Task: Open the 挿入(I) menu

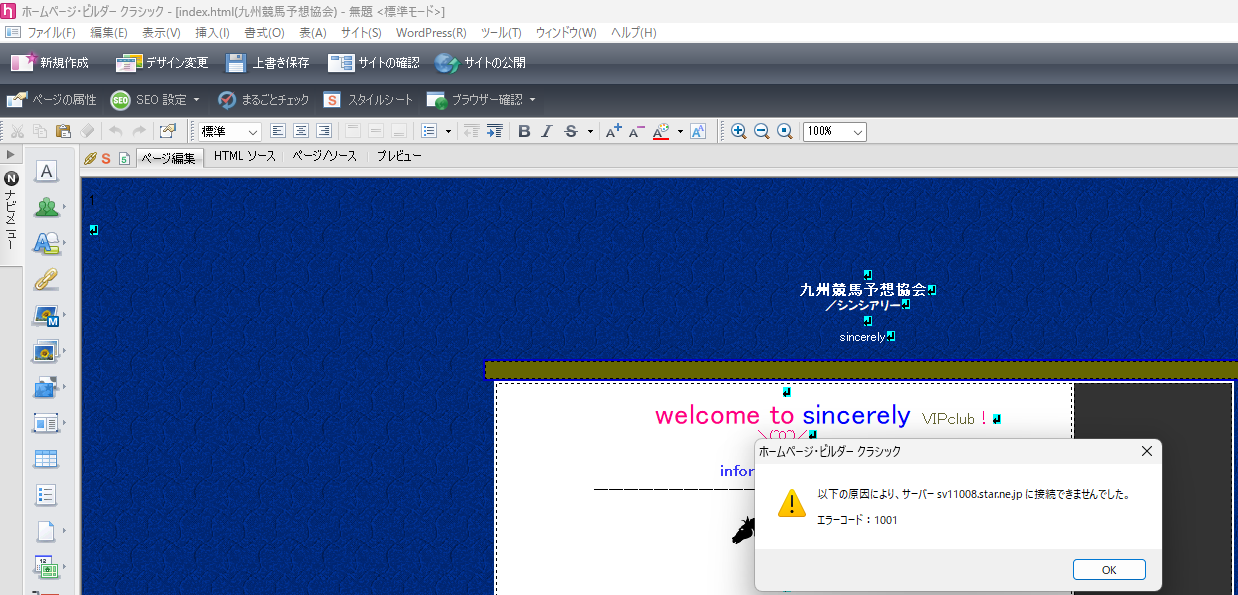Action: tap(212, 33)
